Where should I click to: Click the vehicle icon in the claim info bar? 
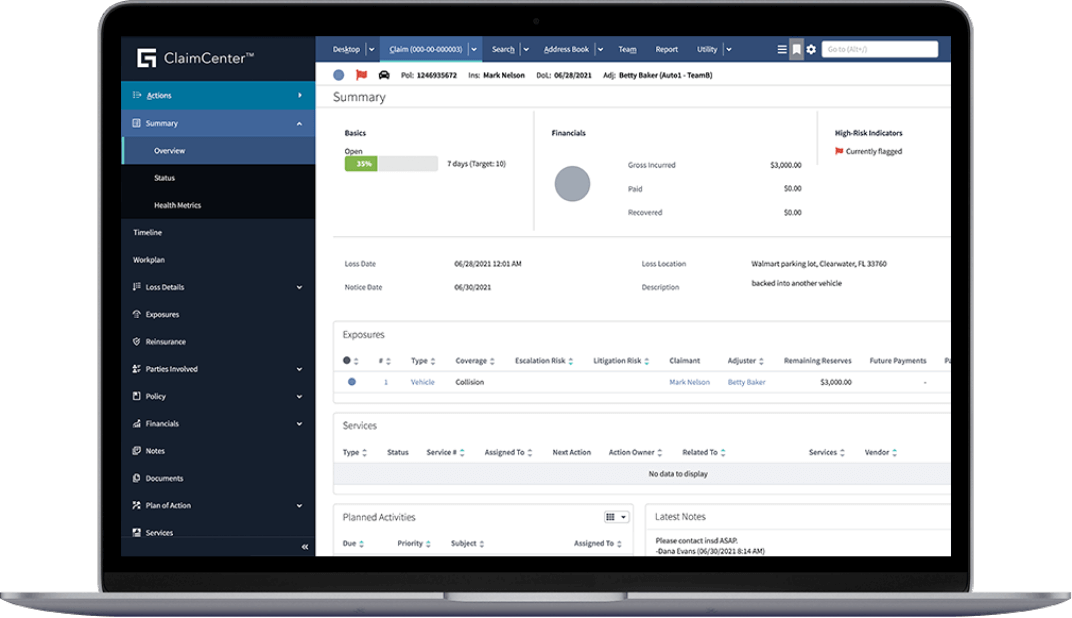coord(382,74)
